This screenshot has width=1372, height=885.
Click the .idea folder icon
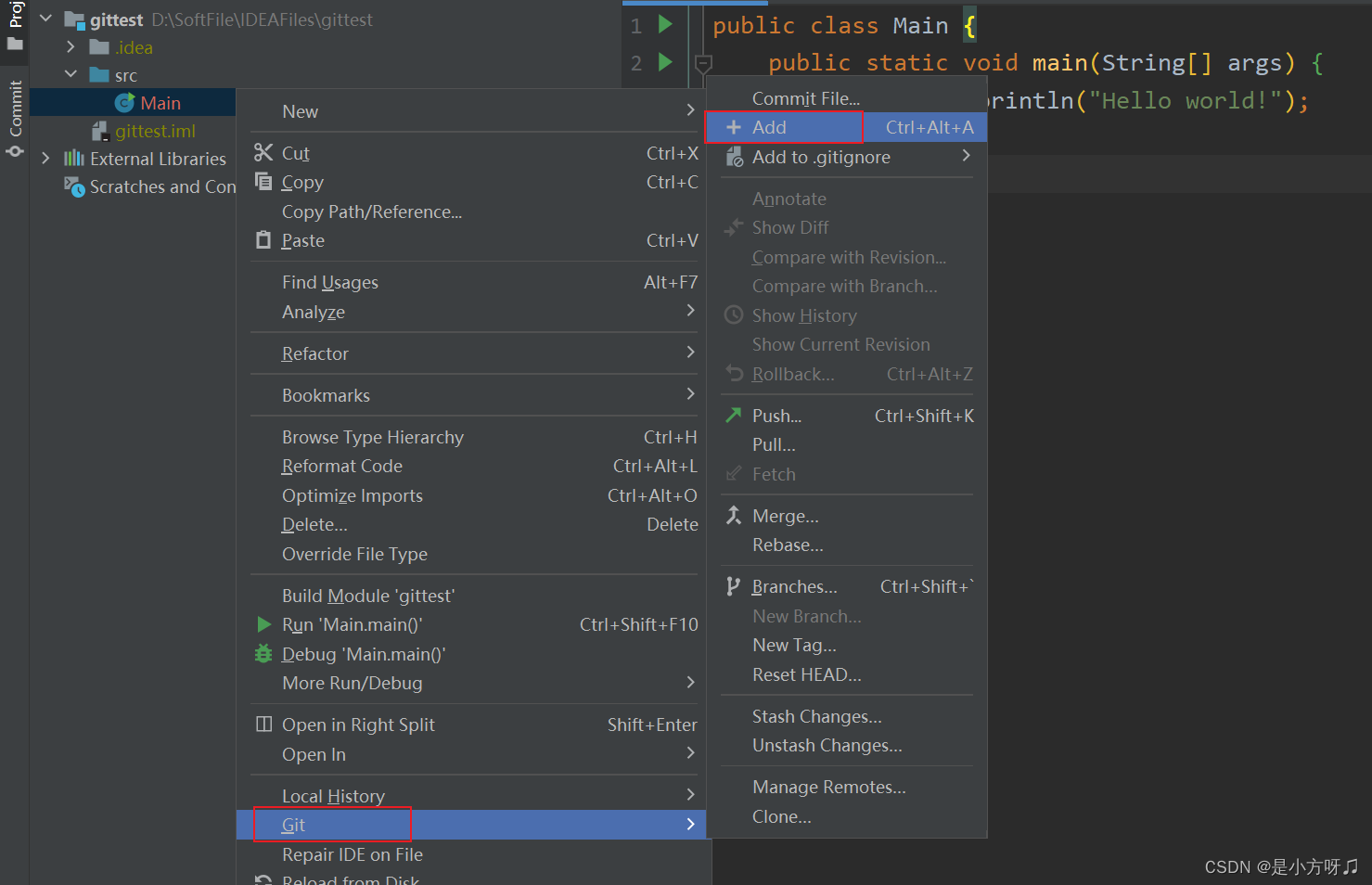click(x=99, y=46)
